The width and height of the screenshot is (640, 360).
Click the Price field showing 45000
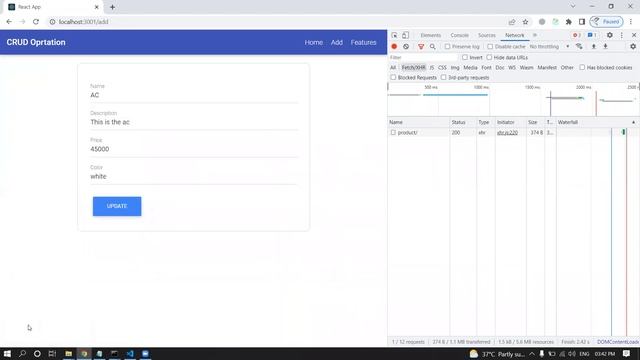(x=194, y=149)
